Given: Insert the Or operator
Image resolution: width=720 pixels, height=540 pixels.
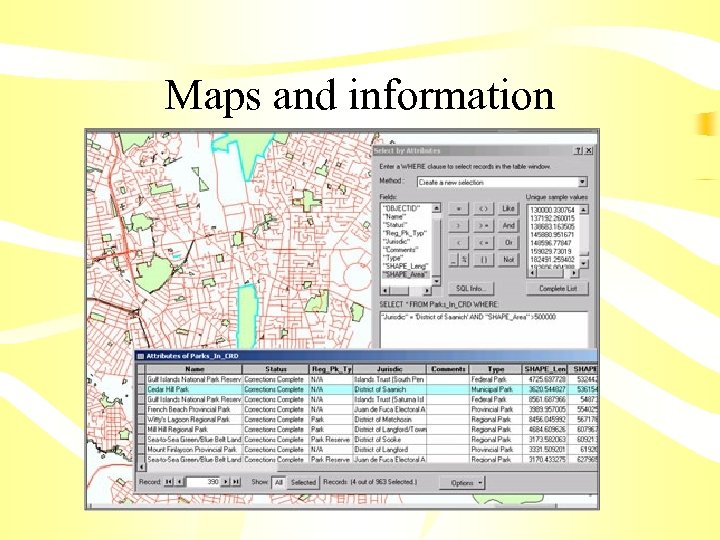Looking at the screenshot, I should pos(508,243).
